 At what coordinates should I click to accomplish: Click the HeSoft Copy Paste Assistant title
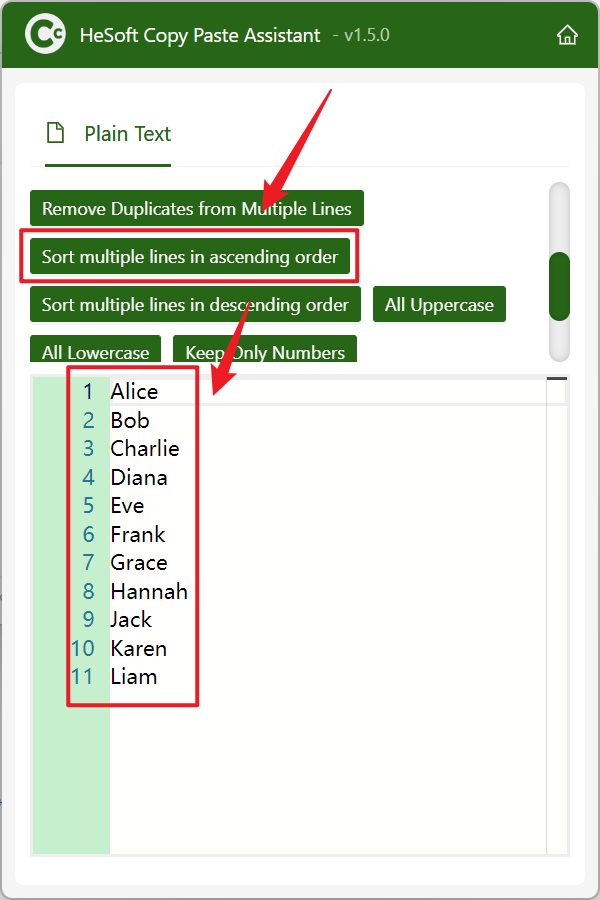point(200,36)
